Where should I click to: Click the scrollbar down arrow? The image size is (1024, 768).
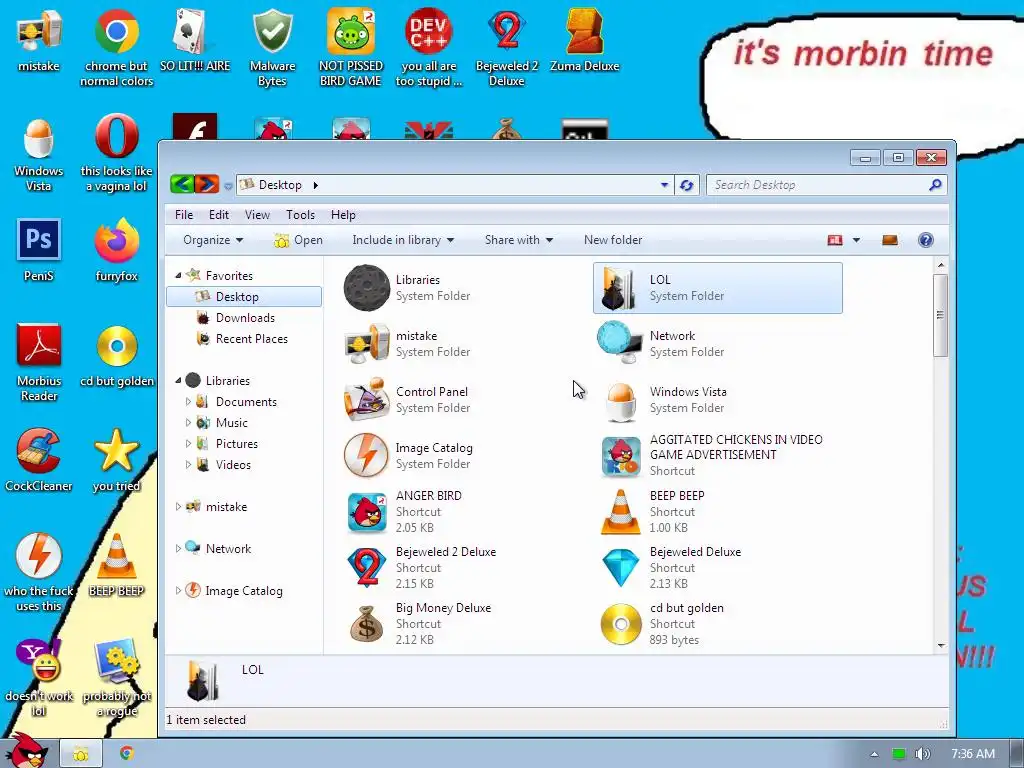pyautogui.click(x=940, y=645)
